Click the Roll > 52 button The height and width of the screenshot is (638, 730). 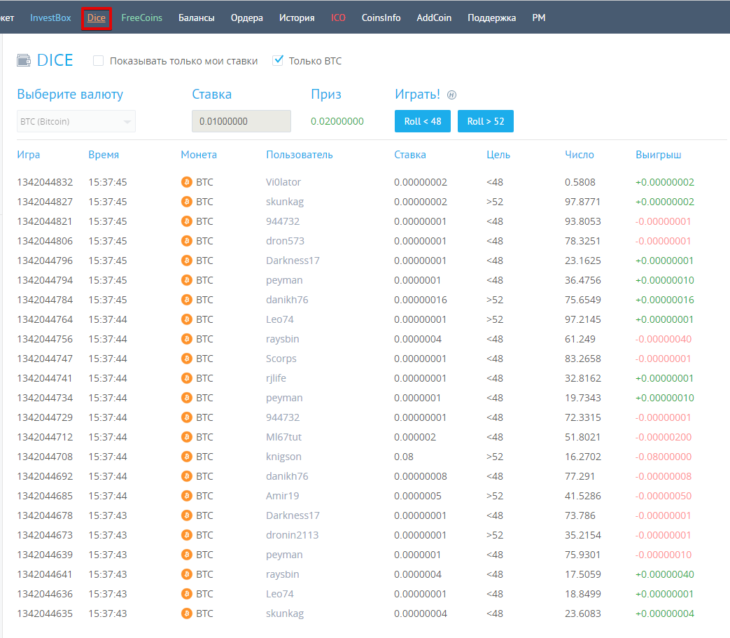point(486,121)
